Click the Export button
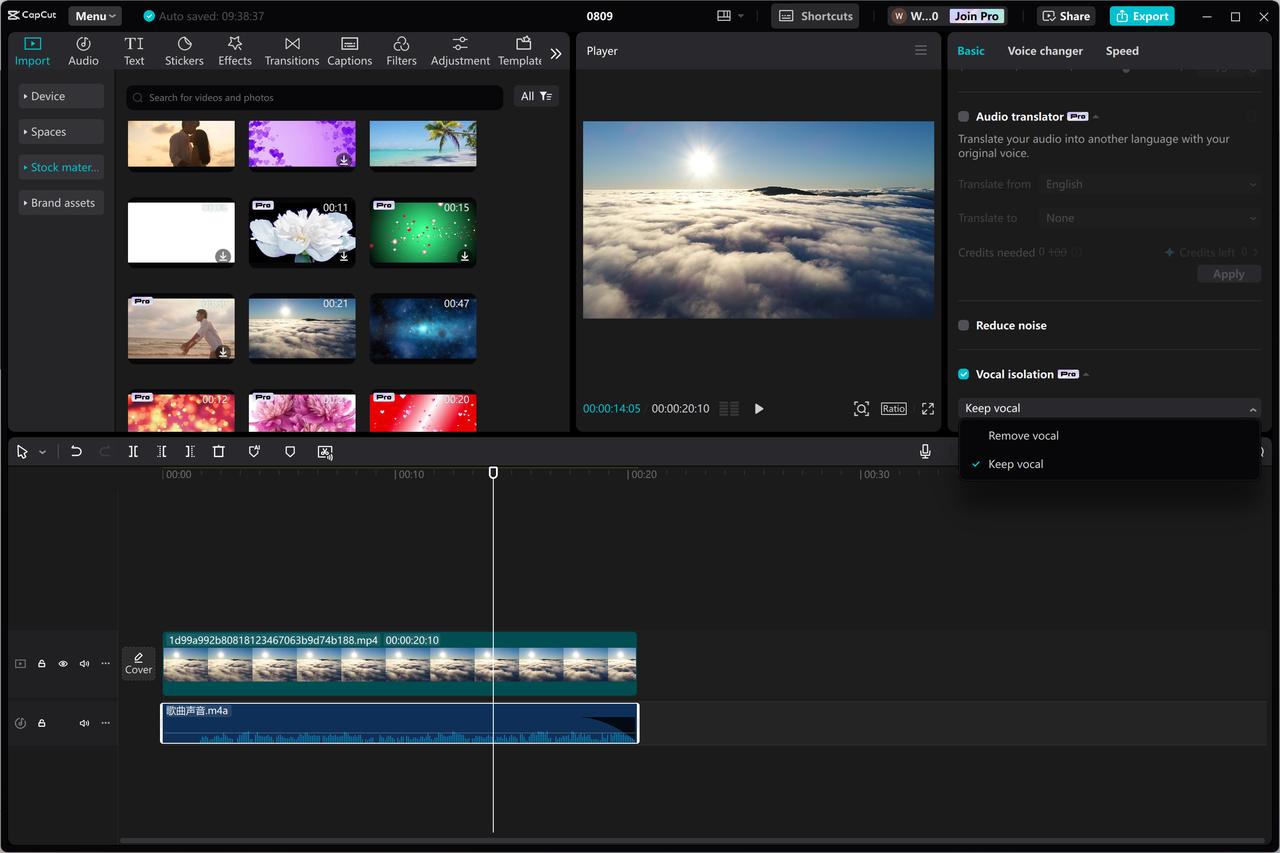 1141,15
